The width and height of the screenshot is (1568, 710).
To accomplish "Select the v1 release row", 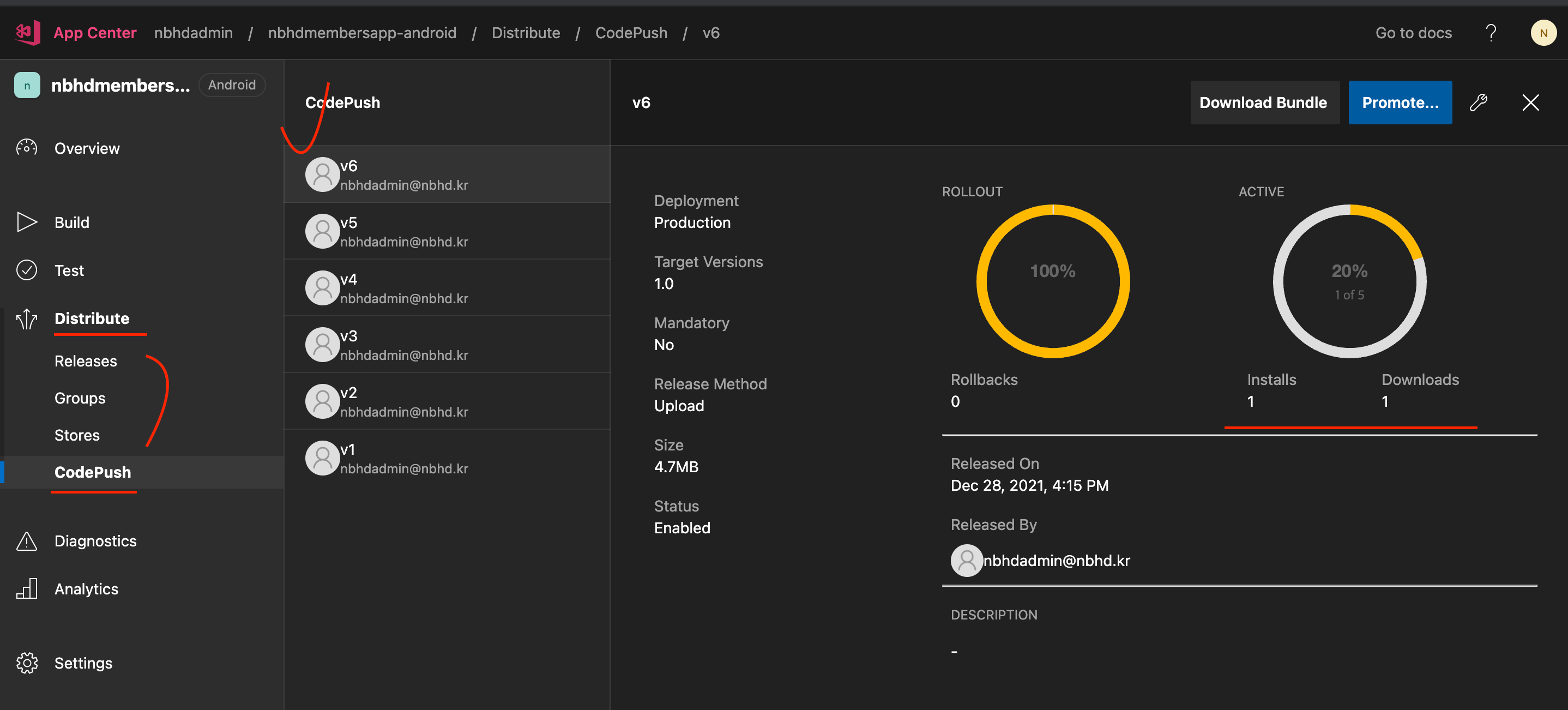I will (447, 458).
